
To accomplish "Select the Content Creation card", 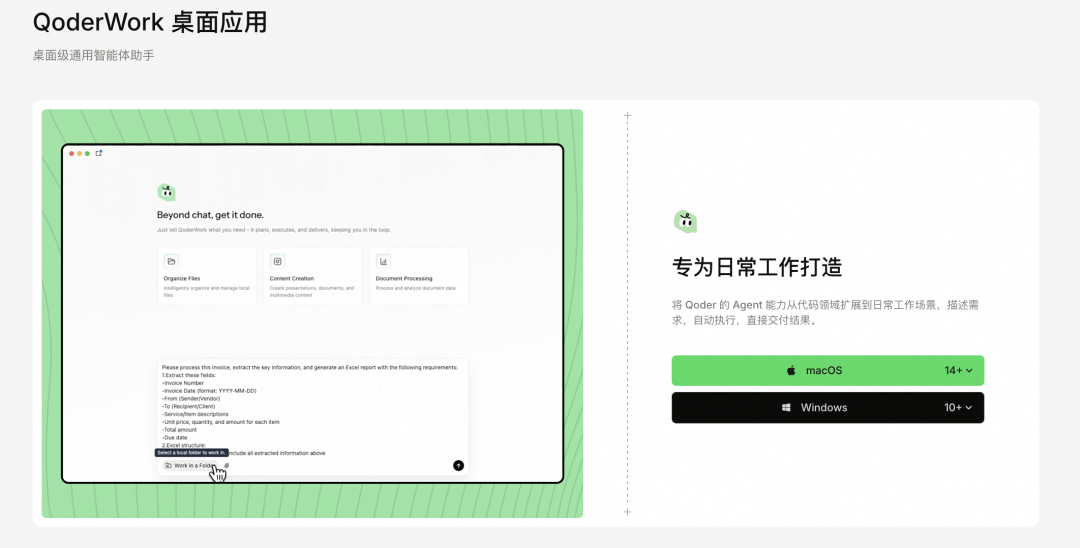I will 313,276.
